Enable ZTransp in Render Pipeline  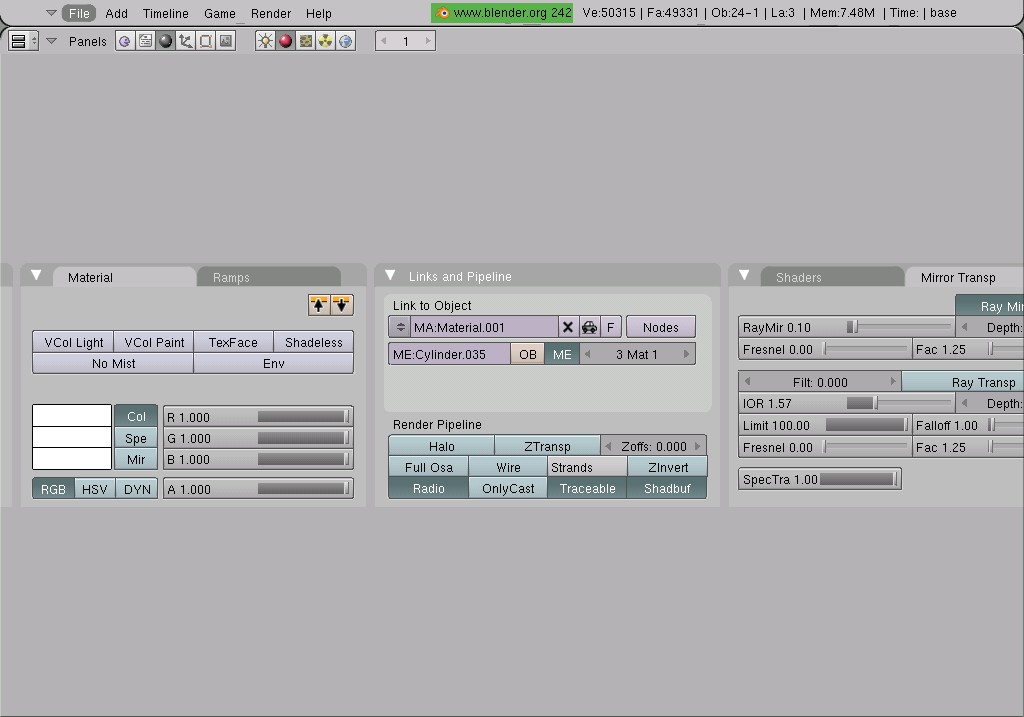point(547,446)
